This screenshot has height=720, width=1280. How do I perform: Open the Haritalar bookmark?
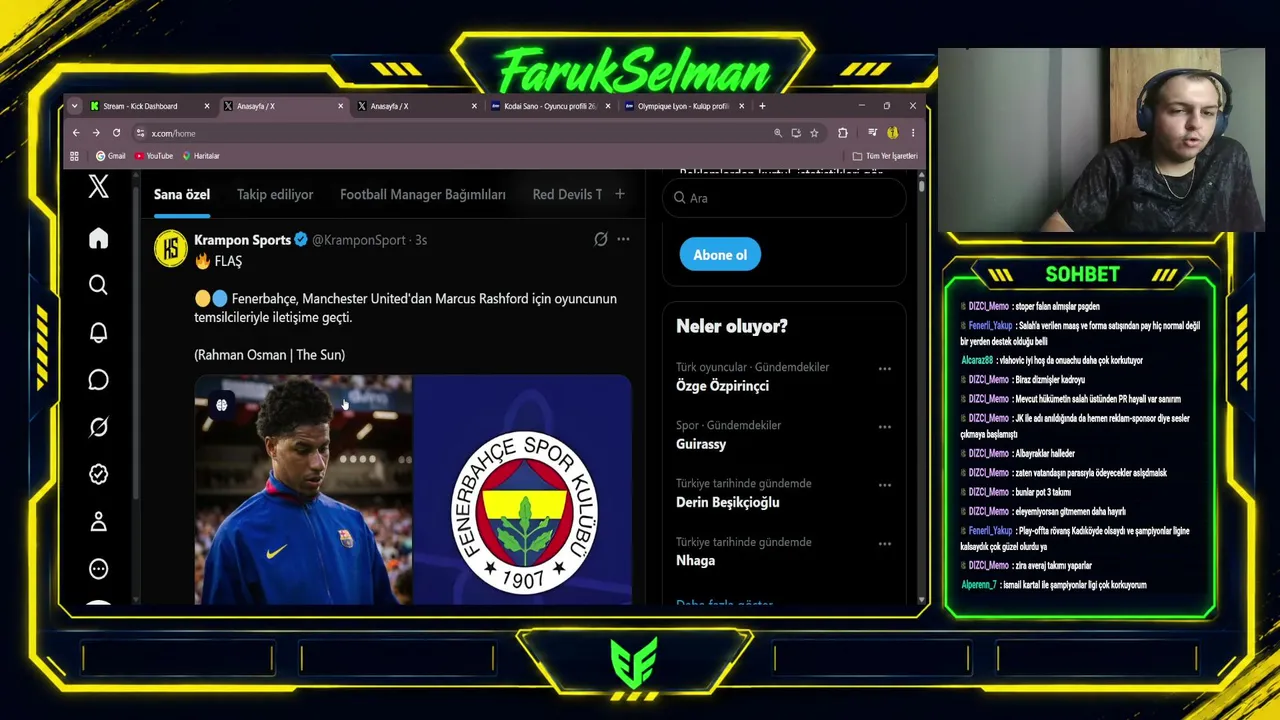[x=200, y=156]
